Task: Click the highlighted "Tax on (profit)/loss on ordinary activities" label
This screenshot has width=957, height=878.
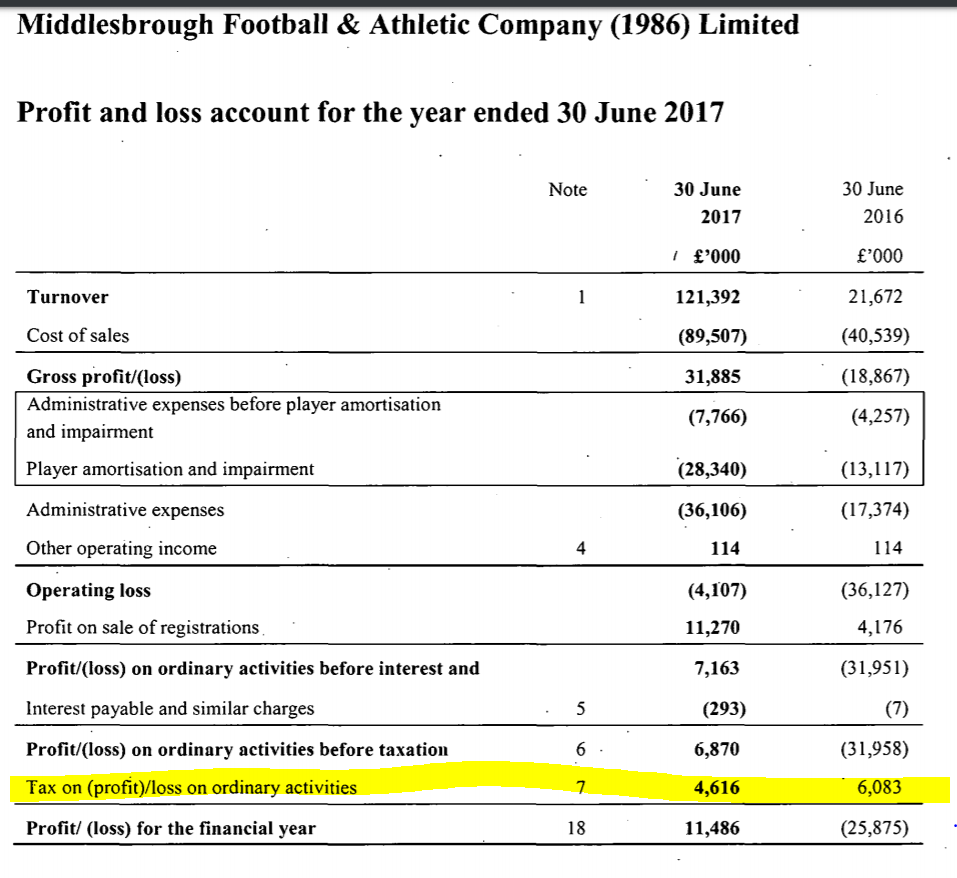Action: (191, 788)
